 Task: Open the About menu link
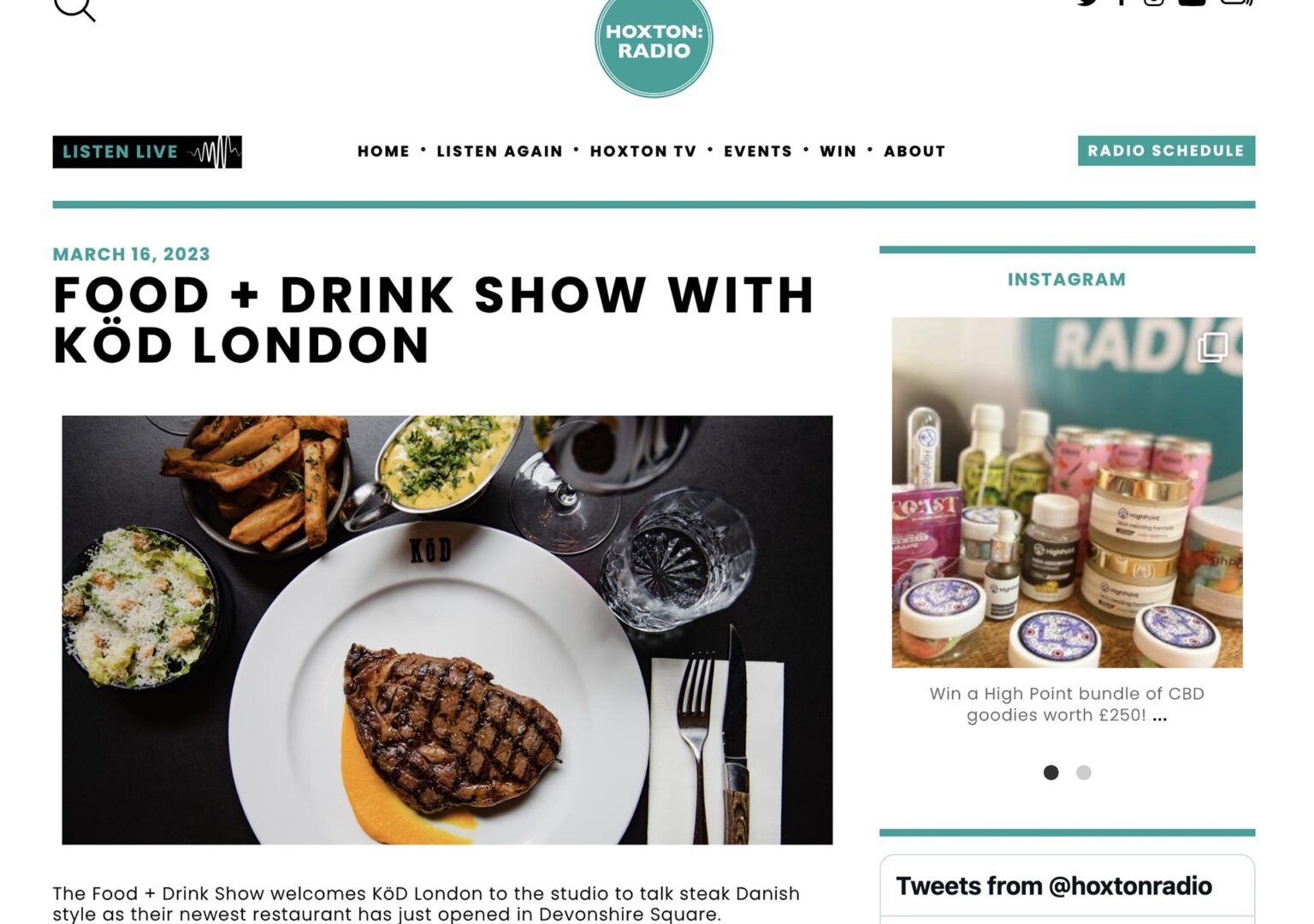click(x=914, y=151)
